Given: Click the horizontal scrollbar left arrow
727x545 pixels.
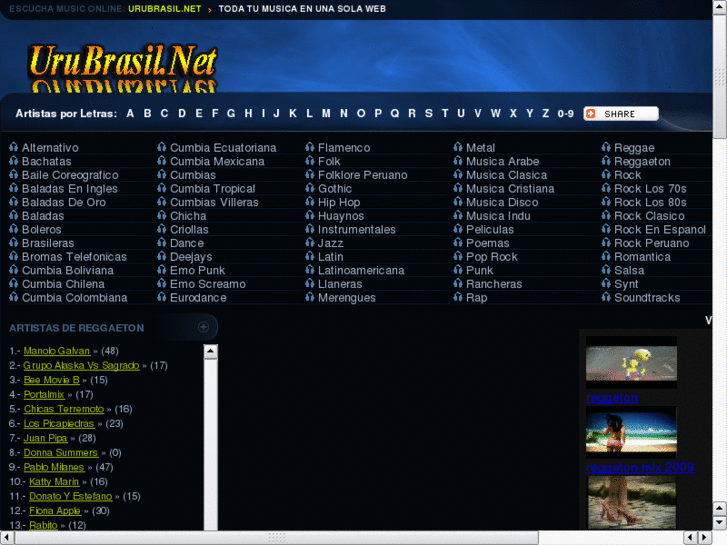Looking at the screenshot, I should [x=7, y=538].
